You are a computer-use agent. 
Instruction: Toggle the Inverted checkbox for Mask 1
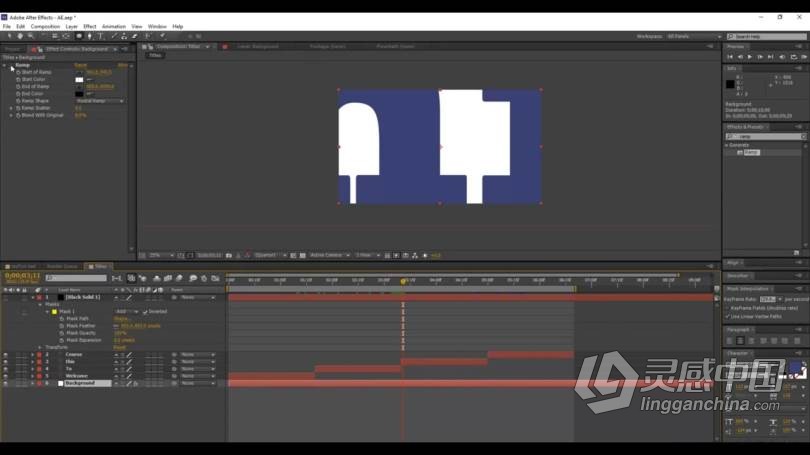144,311
